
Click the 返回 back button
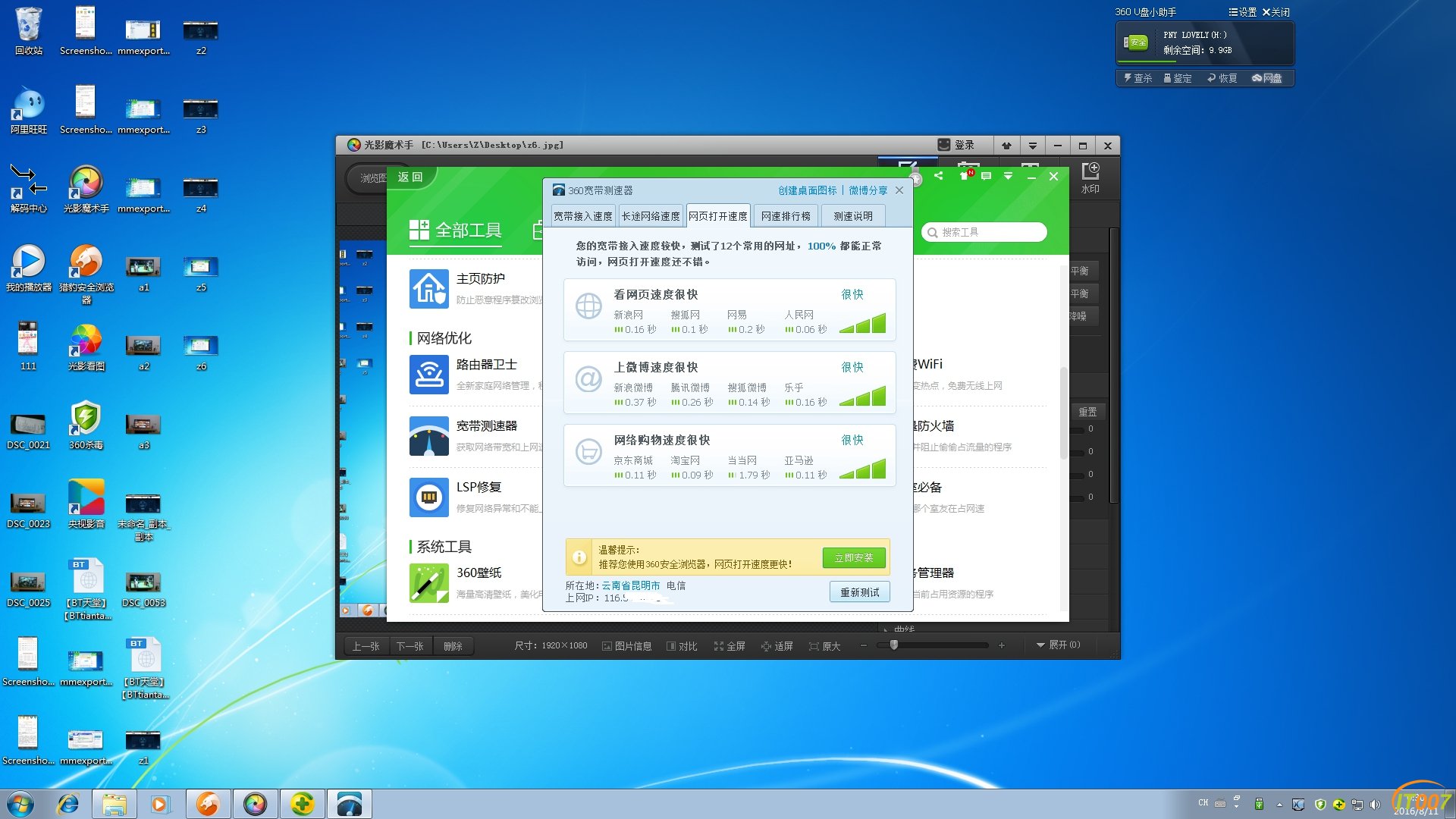410,177
